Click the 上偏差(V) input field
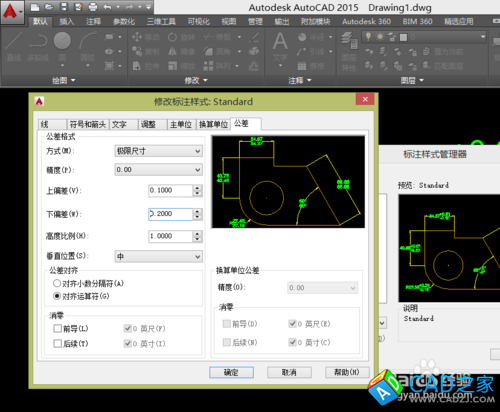Viewport: 500px width, 412px height. 170,190
